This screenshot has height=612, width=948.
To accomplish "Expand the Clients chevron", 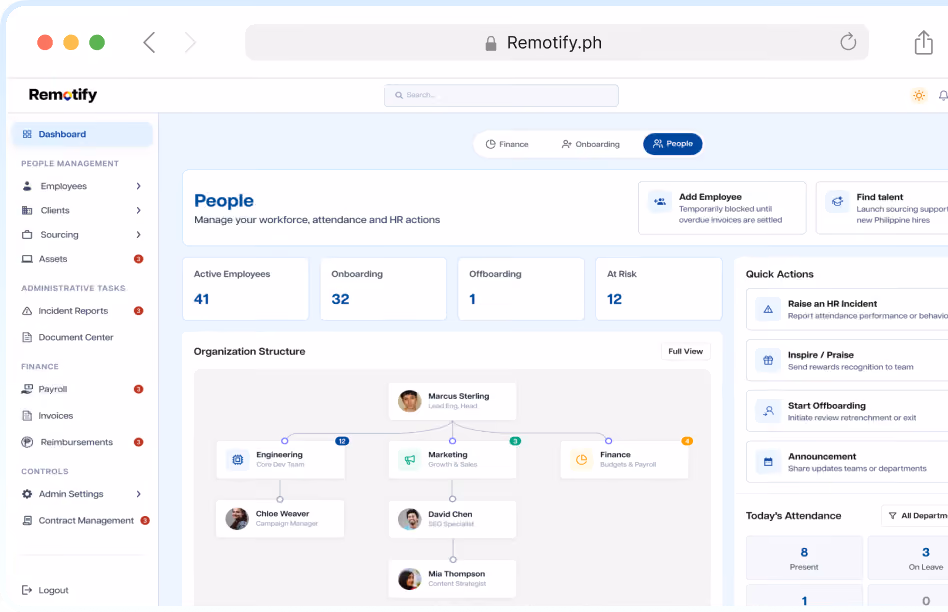I will [138, 210].
